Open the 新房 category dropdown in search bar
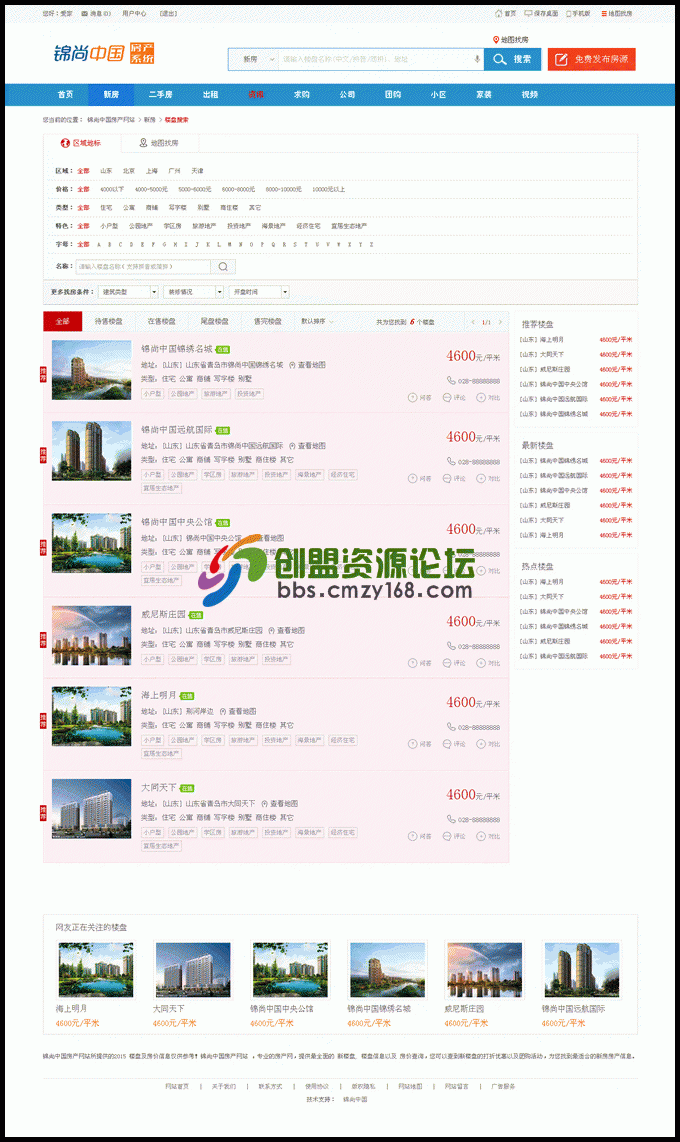This screenshot has width=680, height=1142. (253, 59)
